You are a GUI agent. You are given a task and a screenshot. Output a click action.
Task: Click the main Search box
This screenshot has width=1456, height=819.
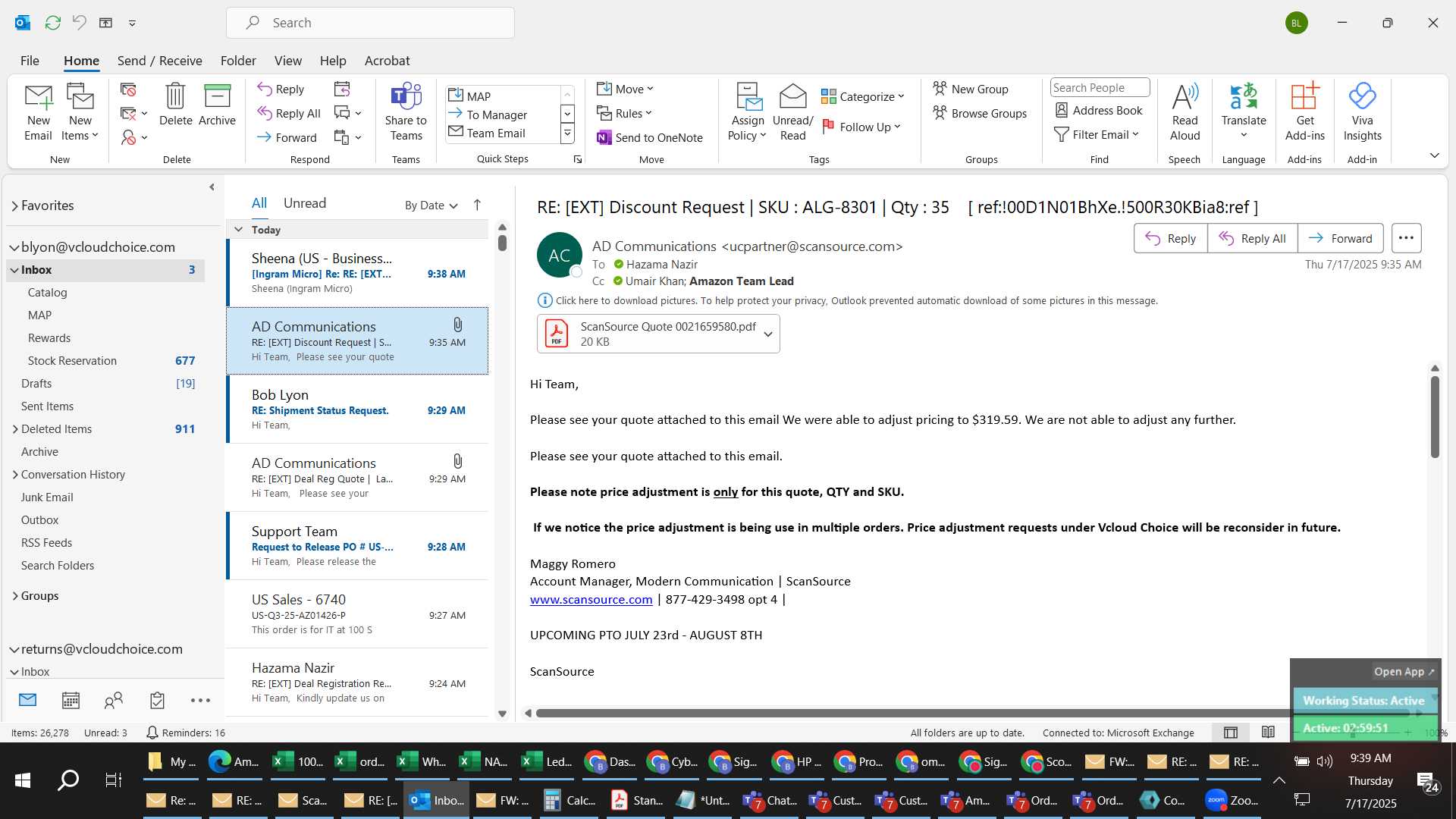[370, 23]
